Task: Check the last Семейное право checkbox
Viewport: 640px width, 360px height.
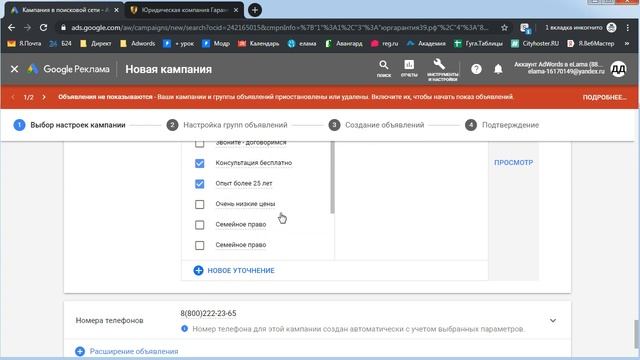Action: [x=199, y=245]
